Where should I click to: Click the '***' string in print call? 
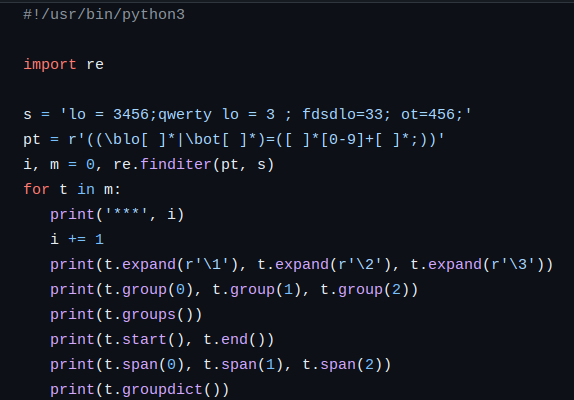(x=126, y=214)
